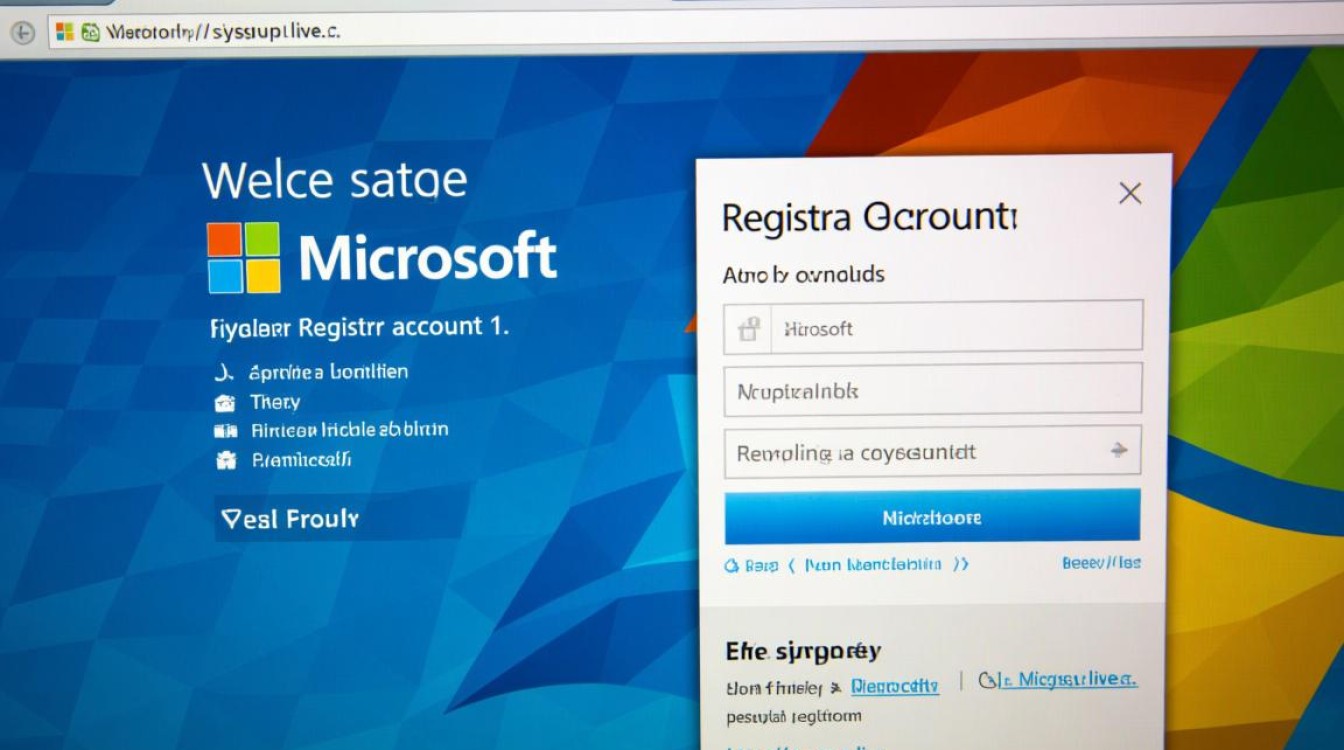Click the 'Registra Ocrount' dialog title
This screenshot has height=750, width=1344.
[868, 216]
